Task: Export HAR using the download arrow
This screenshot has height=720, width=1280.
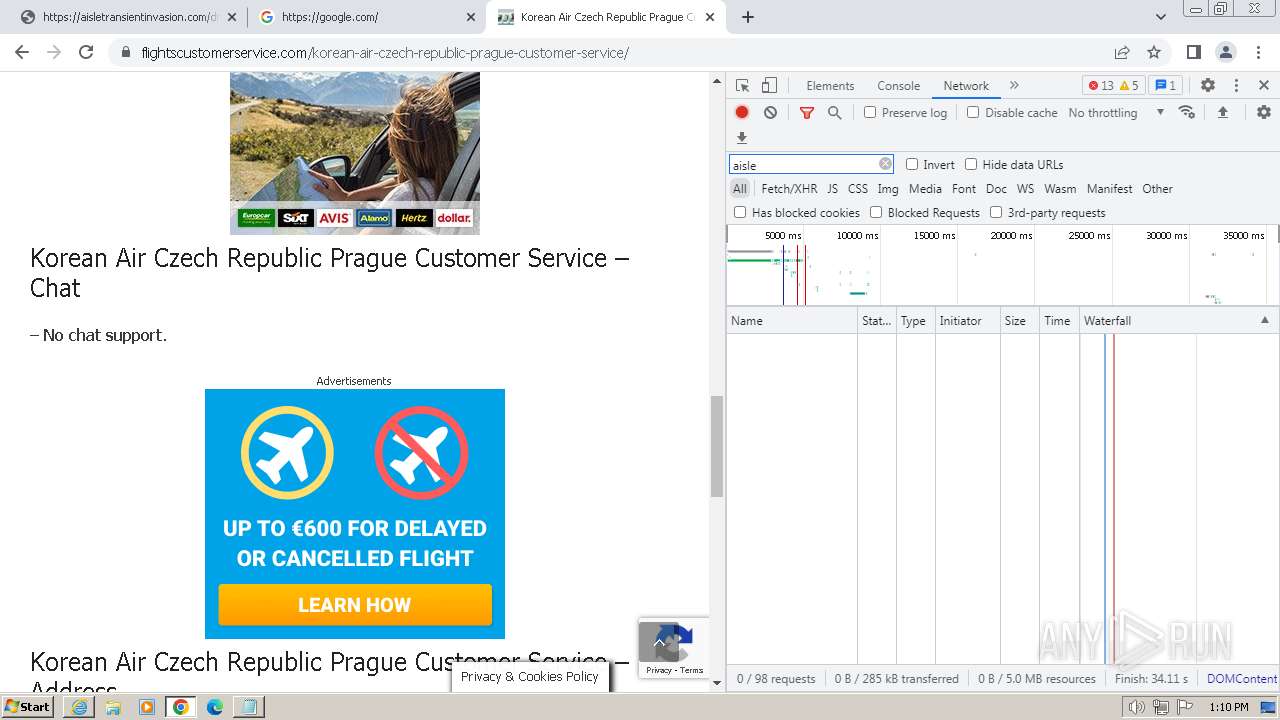Action: (742, 138)
